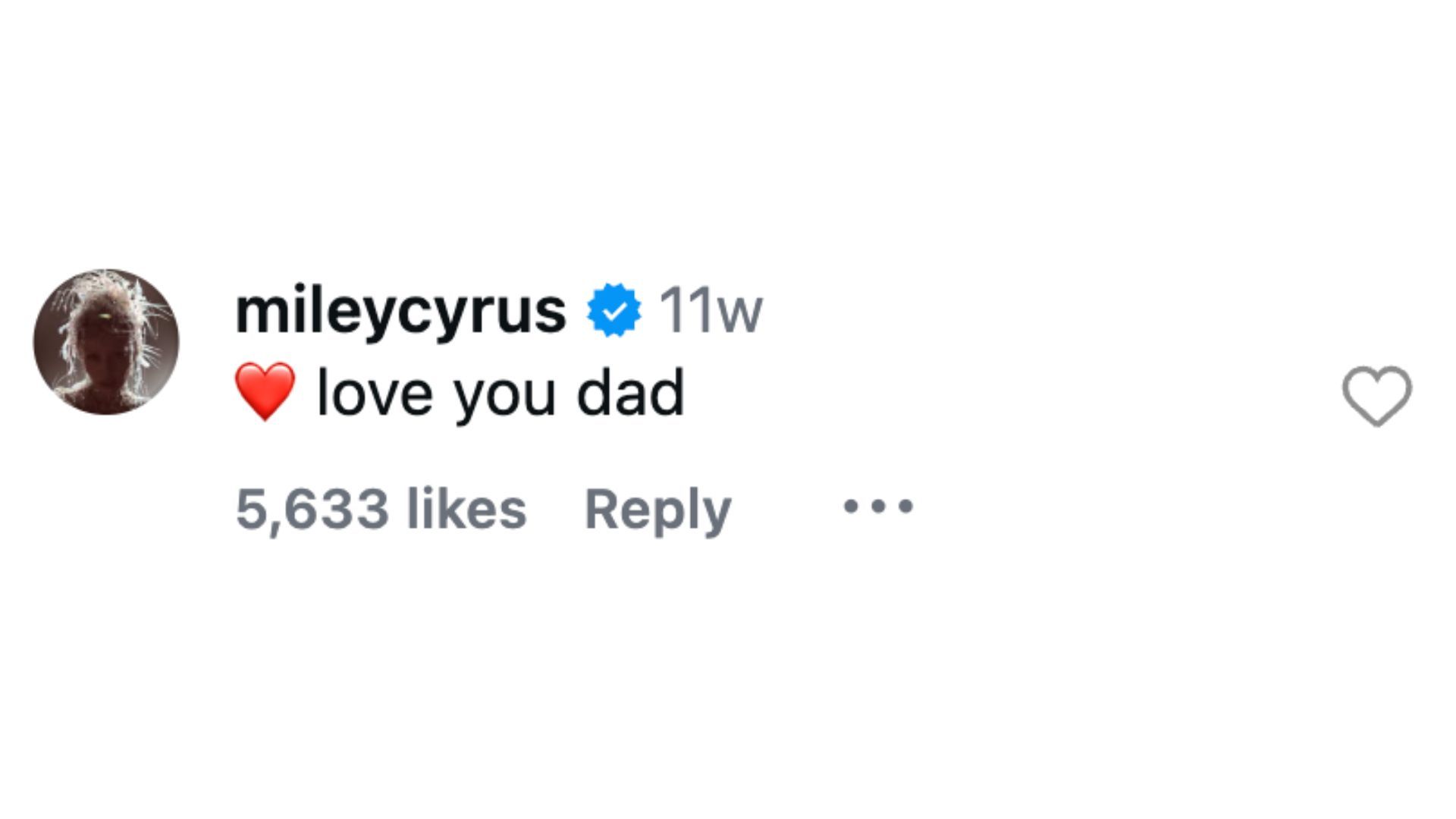Select the 11w timestamp label
The height and width of the screenshot is (819, 1456).
[711, 308]
